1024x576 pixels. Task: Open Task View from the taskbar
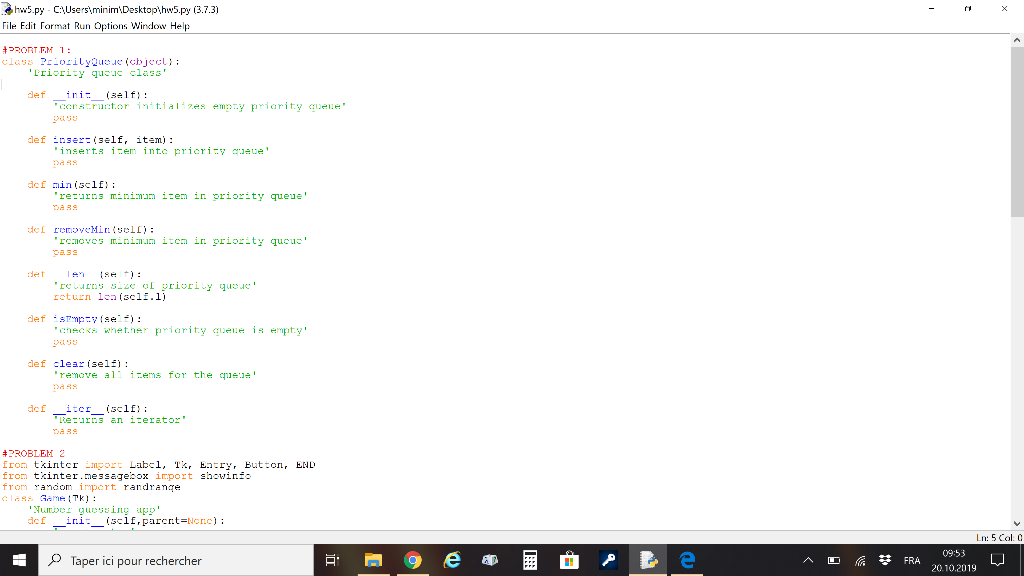point(332,560)
